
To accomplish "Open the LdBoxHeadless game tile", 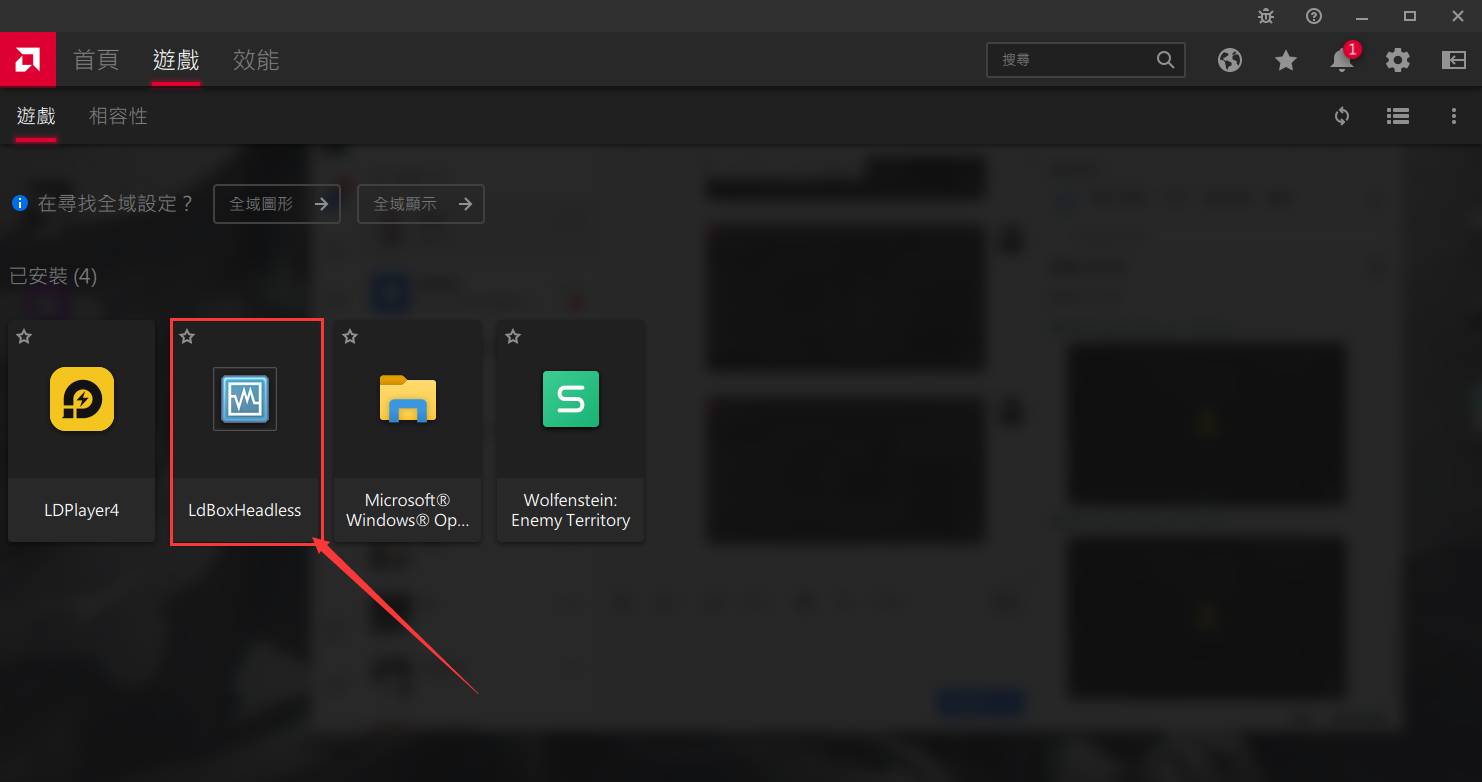I will [x=245, y=431].
